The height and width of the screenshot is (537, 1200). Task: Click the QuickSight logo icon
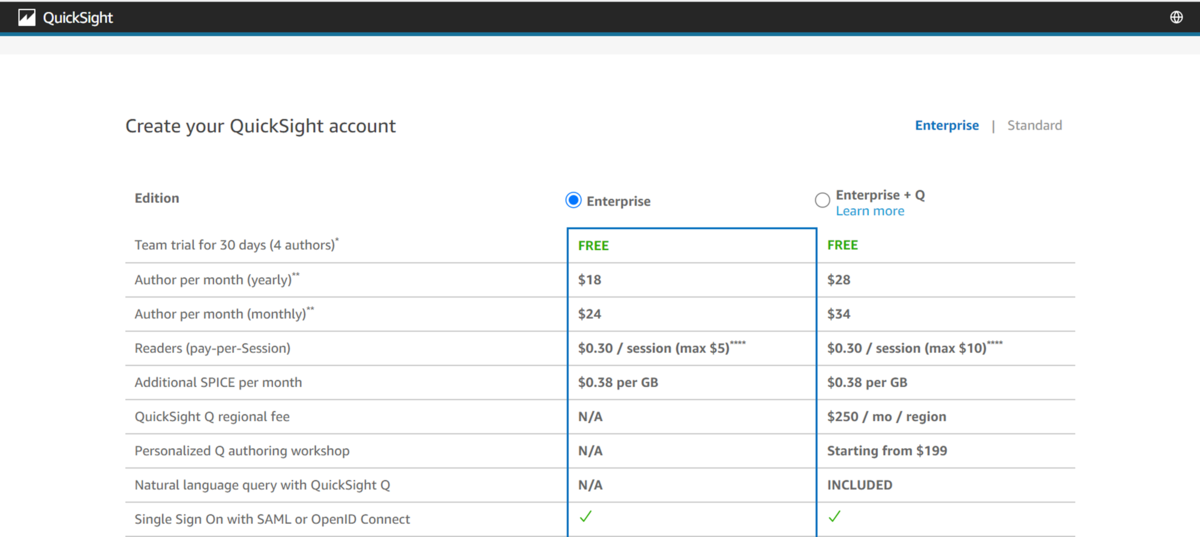coord(27,17)
